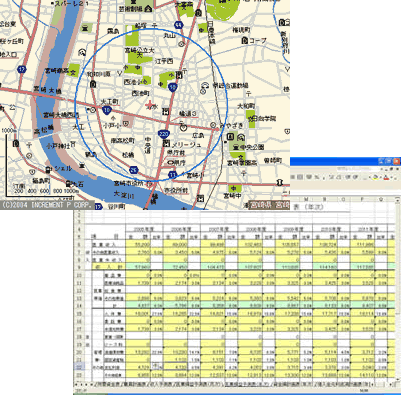Click the シェル gas station icon
The image size is (401, 395).
(48, 169)
